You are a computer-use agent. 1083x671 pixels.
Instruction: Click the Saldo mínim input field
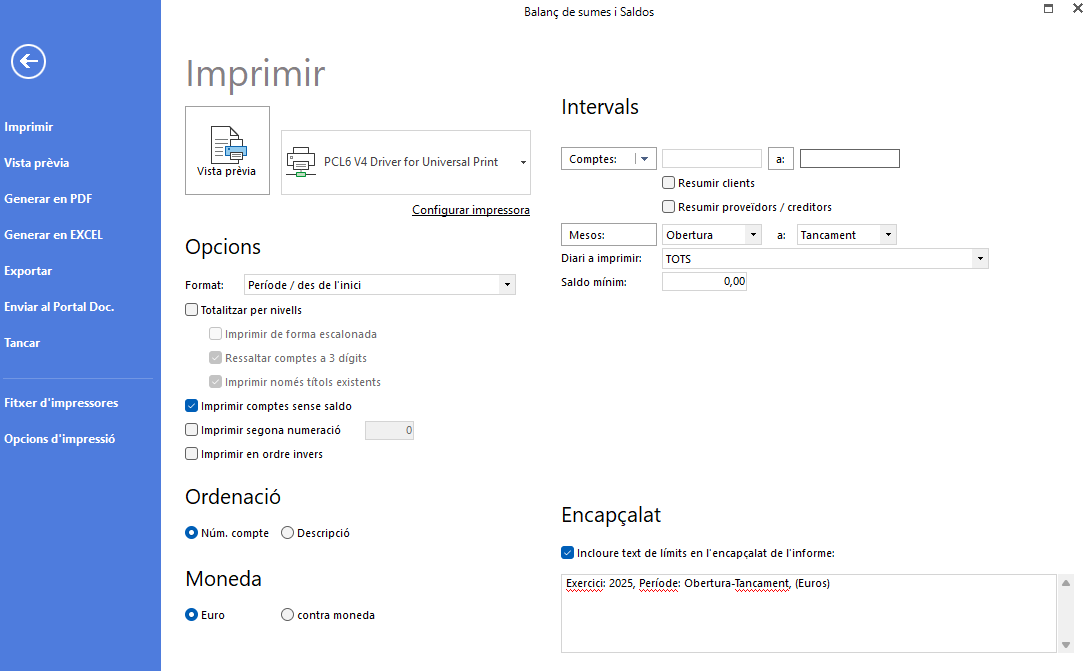coord(705,281)
